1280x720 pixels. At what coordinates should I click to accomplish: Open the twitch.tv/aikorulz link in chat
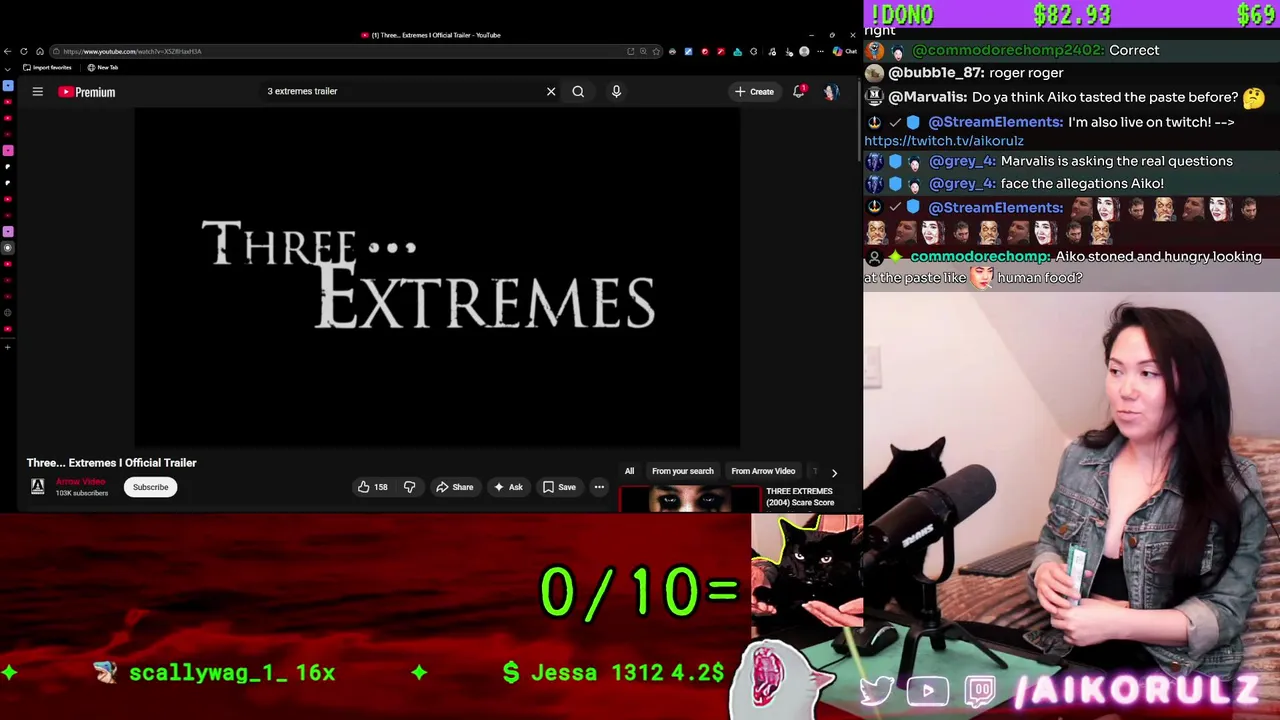point(944,141)
